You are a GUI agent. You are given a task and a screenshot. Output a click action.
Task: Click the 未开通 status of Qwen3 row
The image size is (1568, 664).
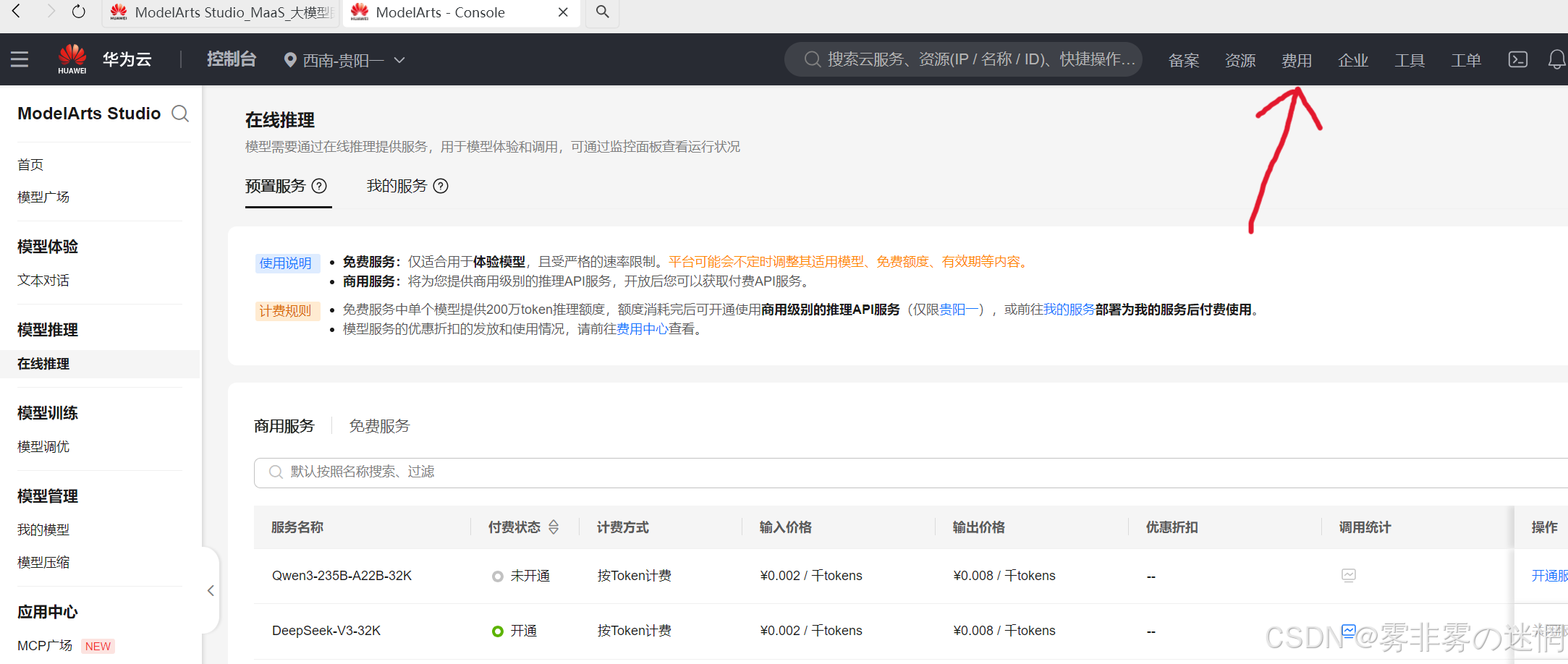point(521,576)
